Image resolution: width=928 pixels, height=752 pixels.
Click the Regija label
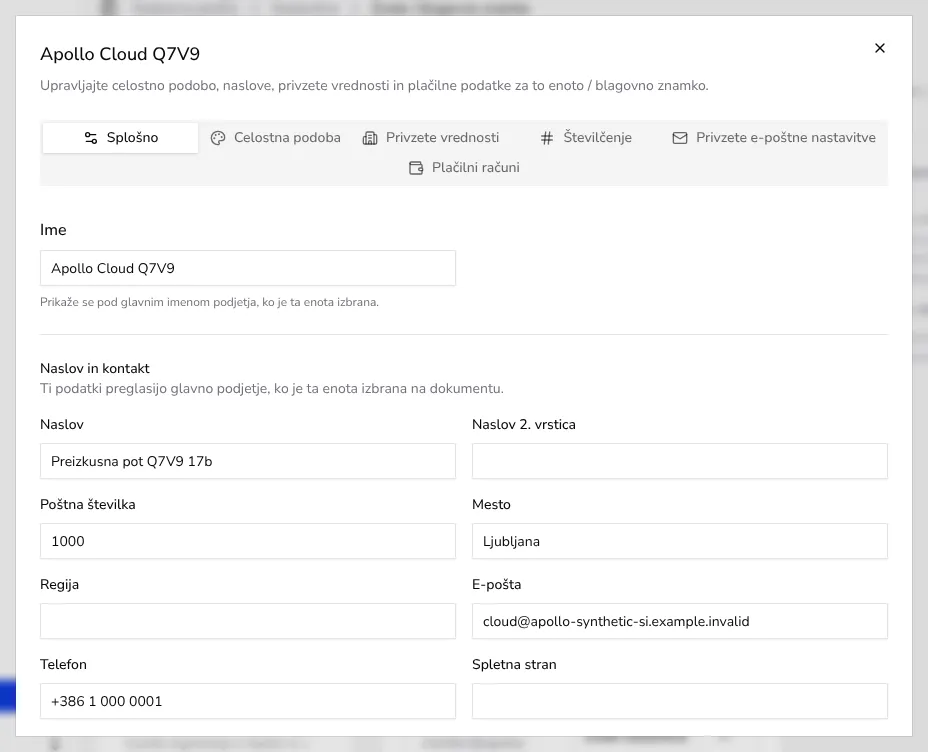coord(59,585)
